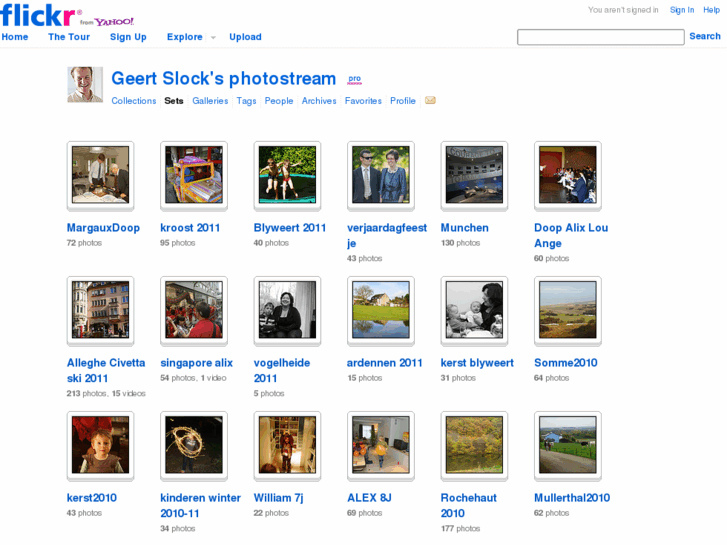Click the Upload menu item
This screenshot has width=727, height=545.
(x=245, y=37)
